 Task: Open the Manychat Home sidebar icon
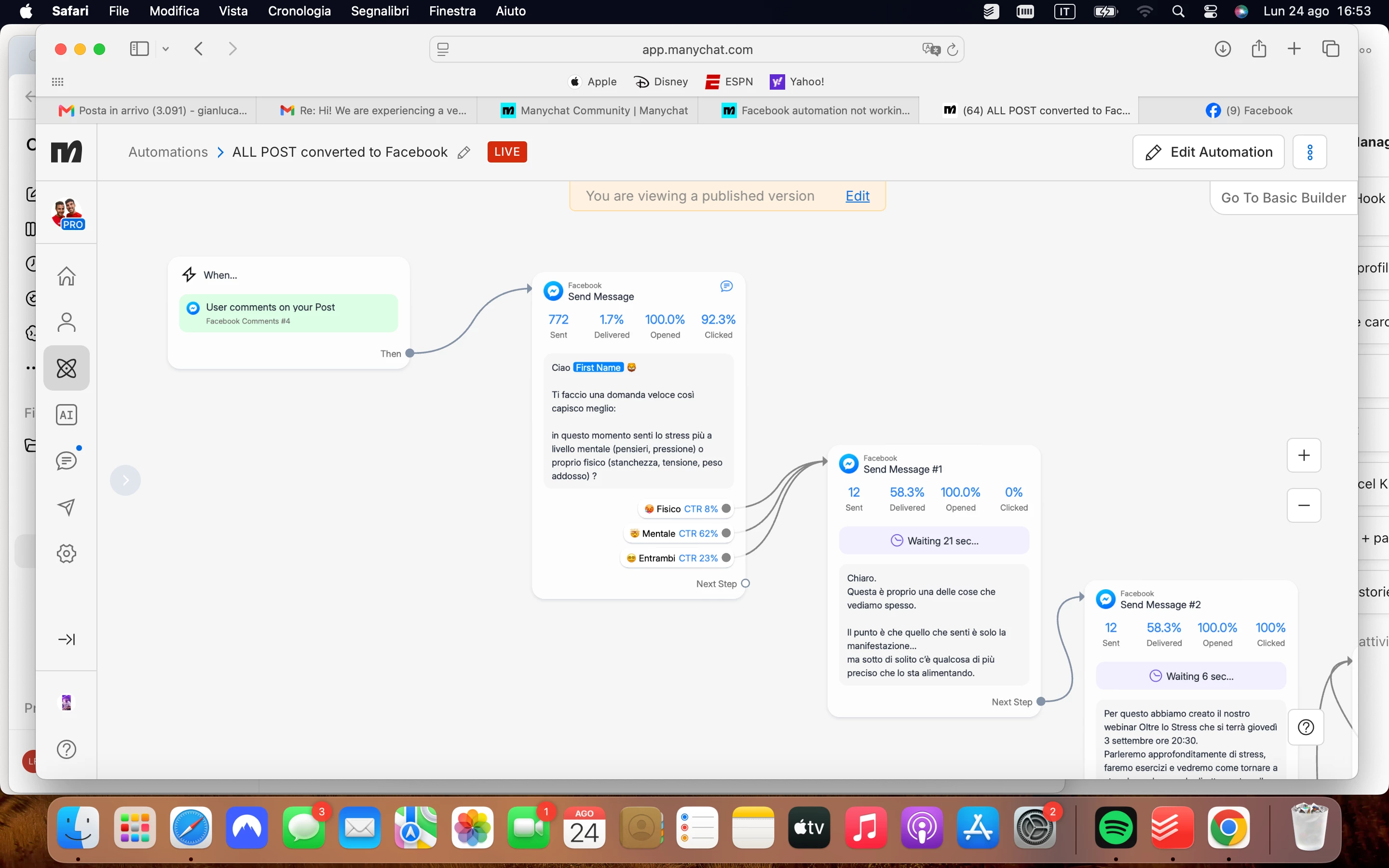[67, 276]
